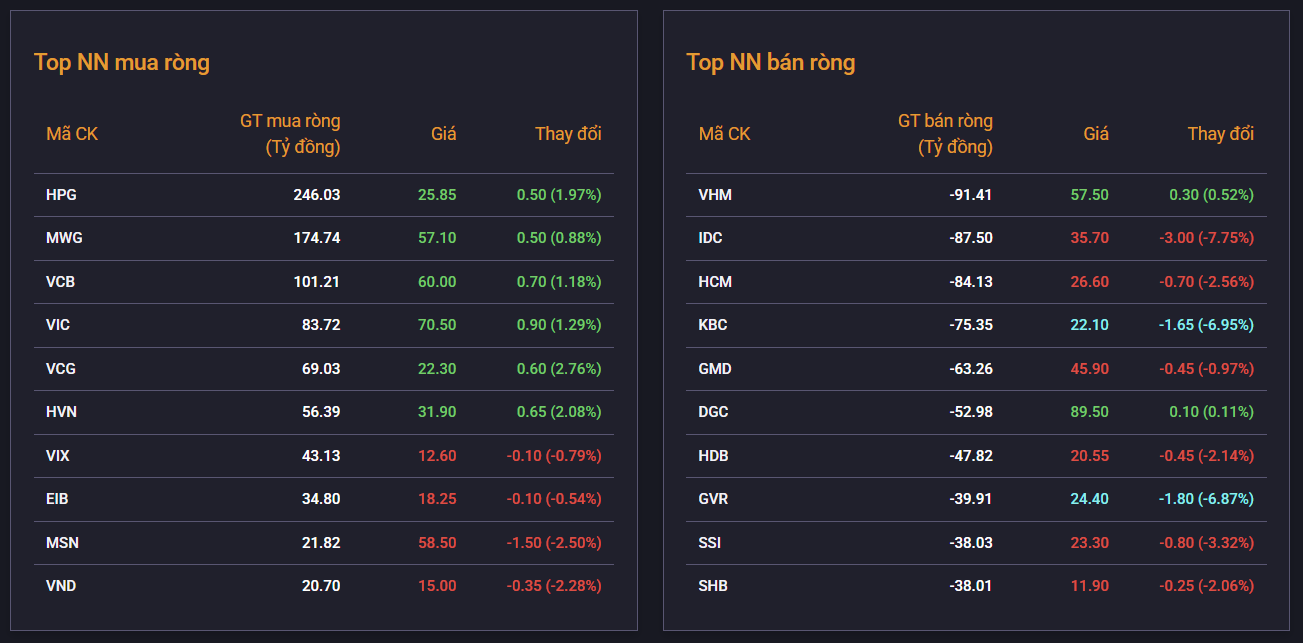Click 'Mã CK' header in bán ròng table
This screenshot has width=1303, height=643.
(x=724, y=134)
